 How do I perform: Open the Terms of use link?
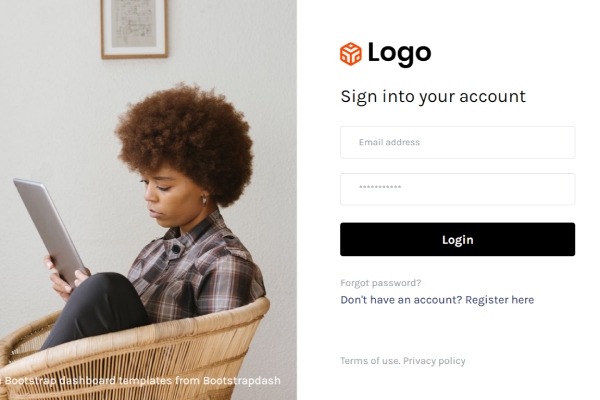coord(370,361)
